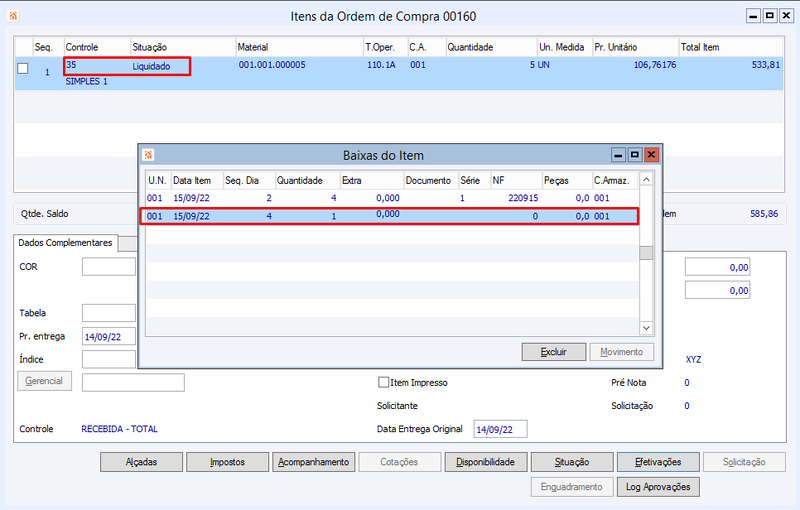800x510 pixels.
Task: Select baixa row with NF 220915
Action: [x=392, y=198]
